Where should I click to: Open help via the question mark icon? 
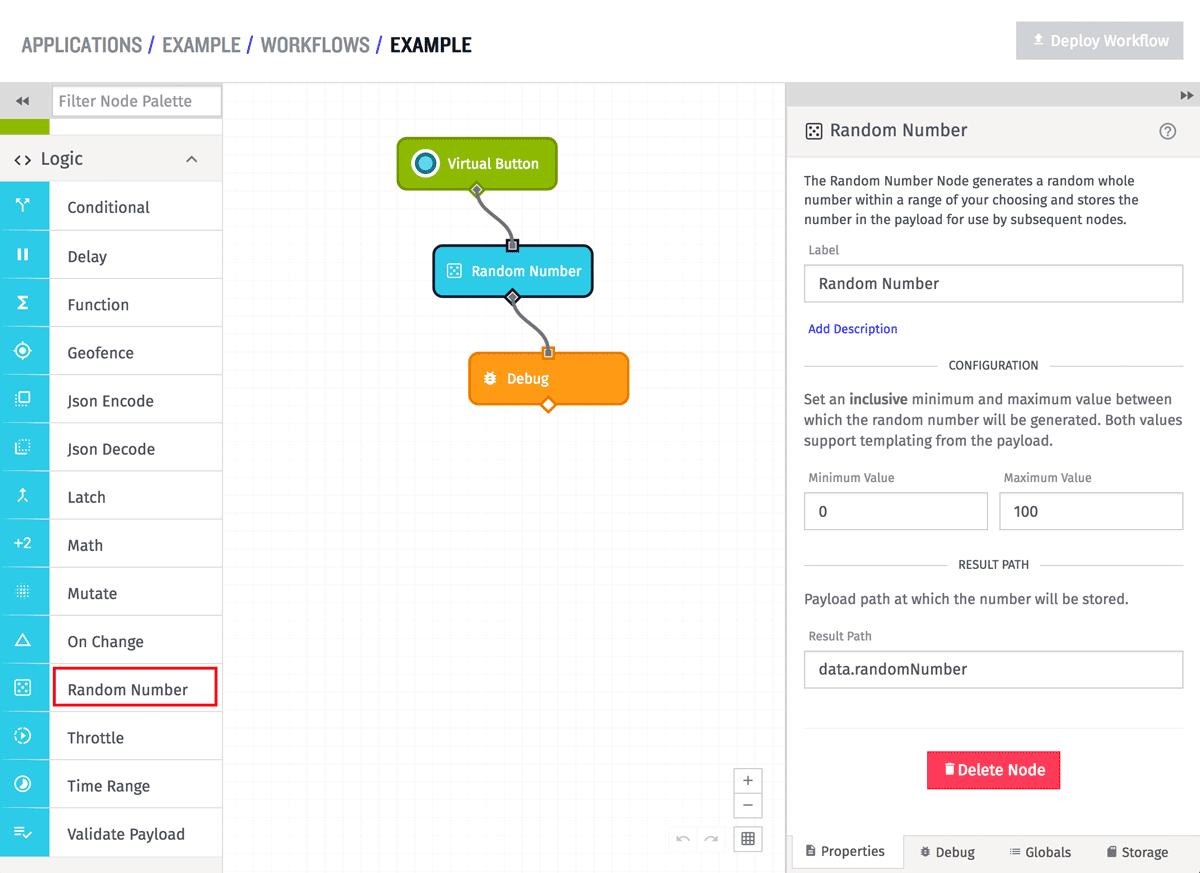[x=1167, y=131]
